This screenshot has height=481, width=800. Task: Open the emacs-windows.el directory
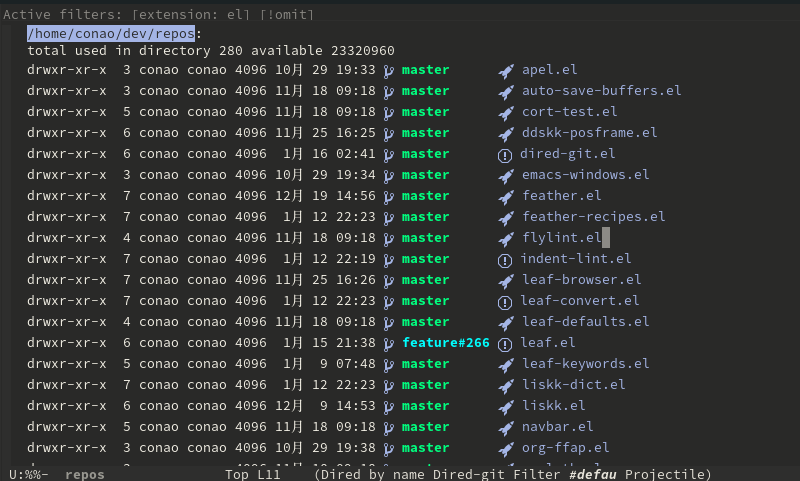point(585,174)
